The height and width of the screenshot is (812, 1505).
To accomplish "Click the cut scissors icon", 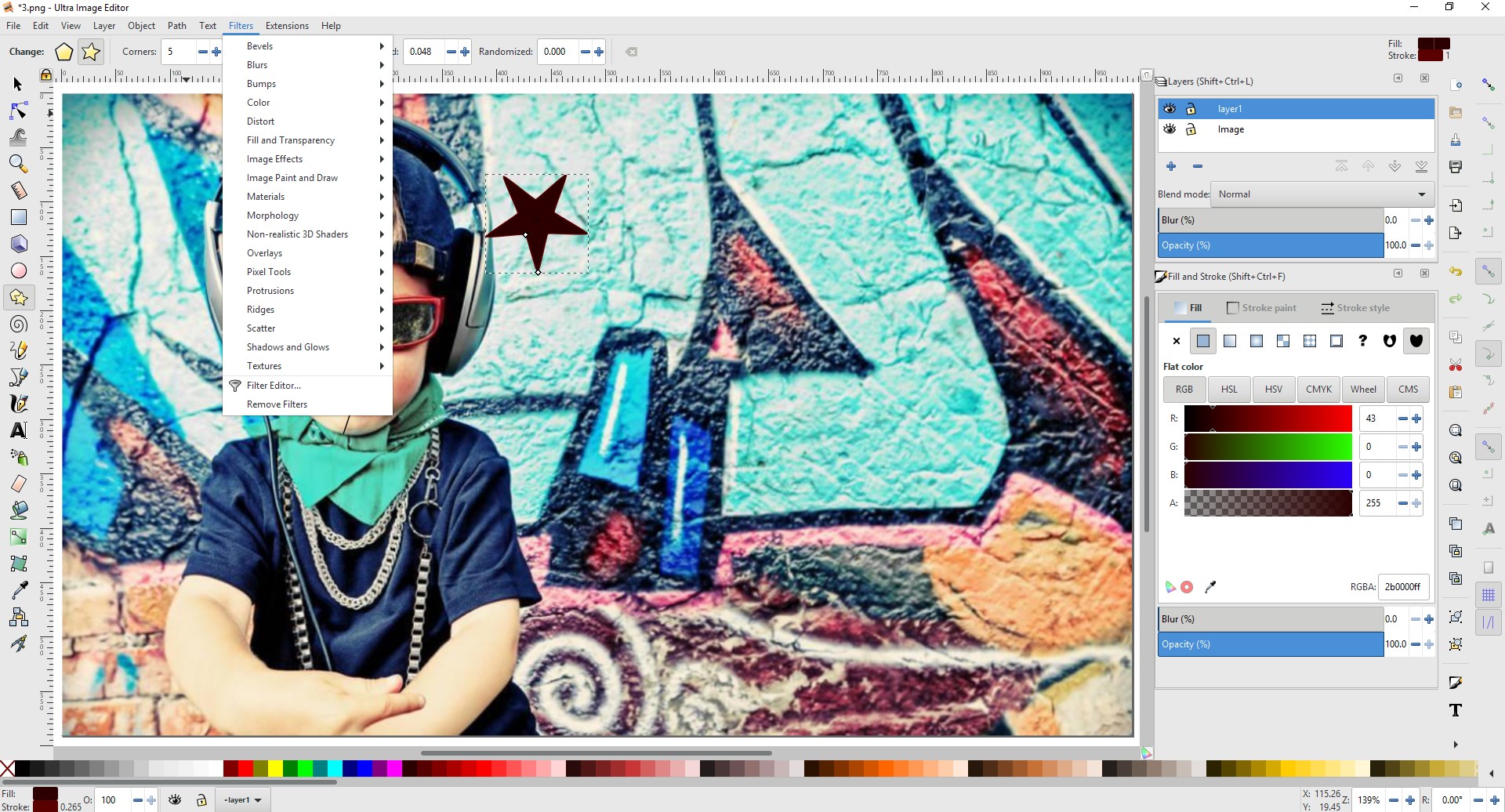I will coord(1456,365).
